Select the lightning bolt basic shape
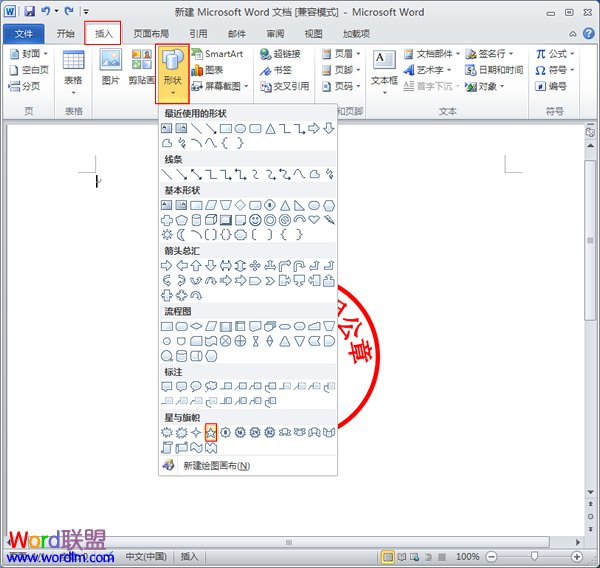Viewport: 600px width, 568px height. click(329, 220)
